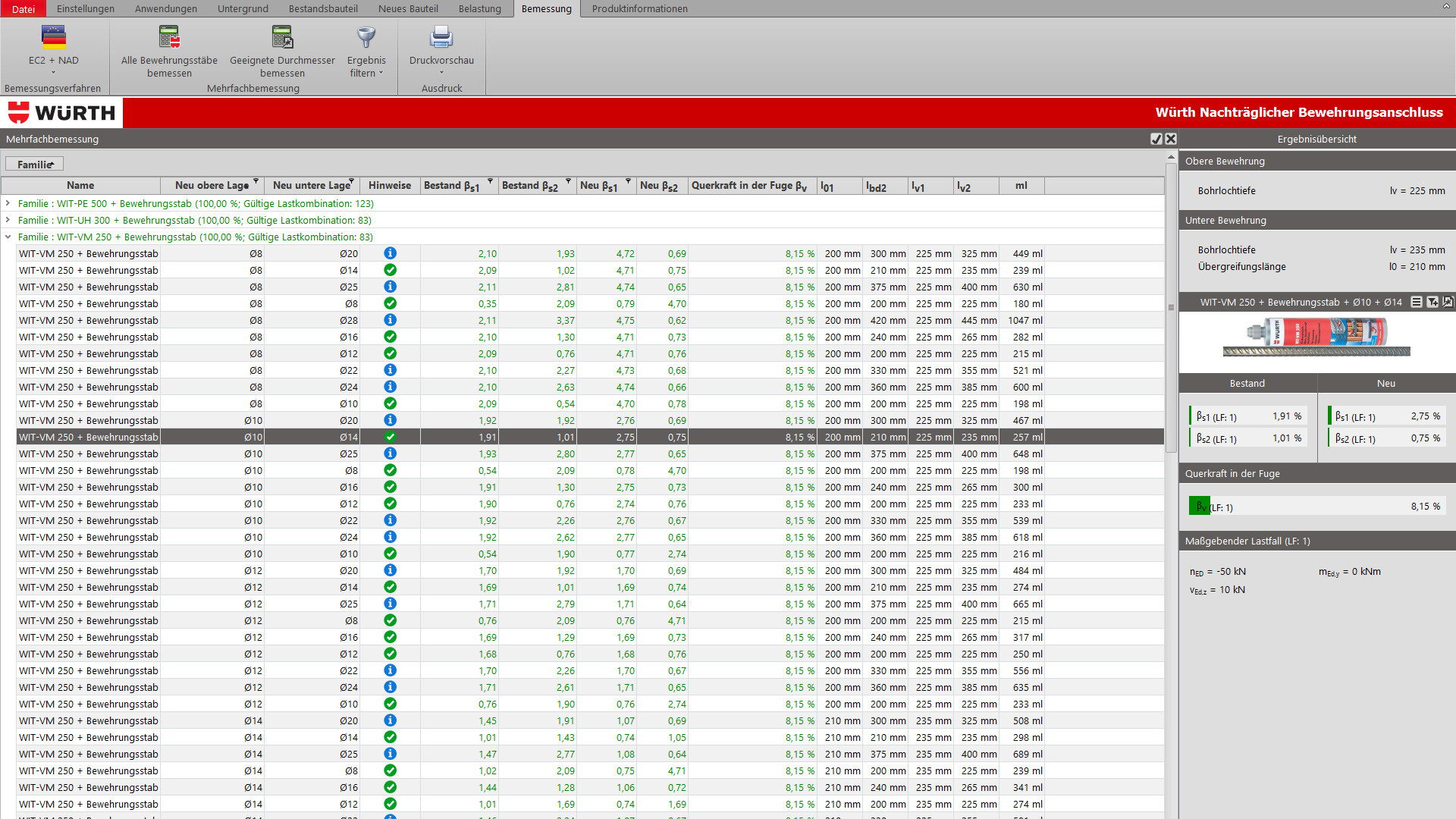Click scroll-up arrow of the table scrollbar
Image resolution: width=1456 pixels, height=819 pixels.
pos(1171,157)
